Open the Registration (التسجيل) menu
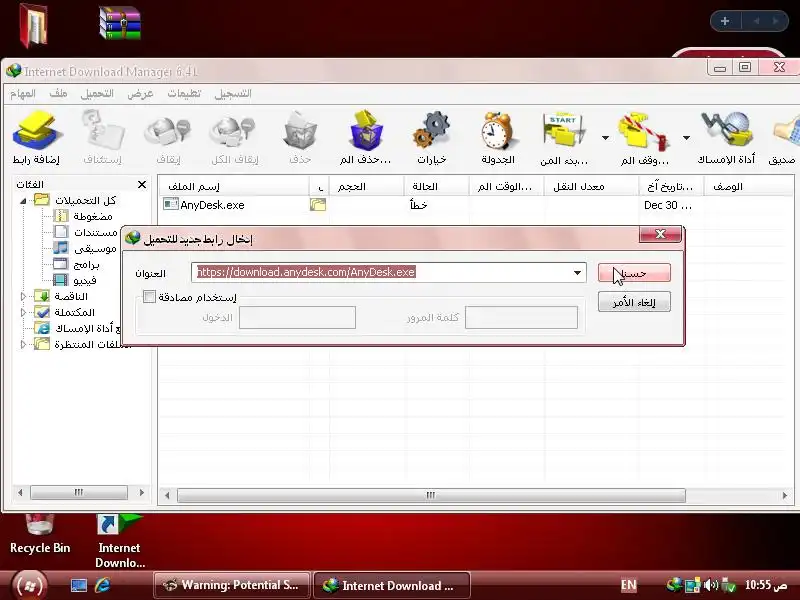Screen dimensions: 800x600 (x=233, y=94)
